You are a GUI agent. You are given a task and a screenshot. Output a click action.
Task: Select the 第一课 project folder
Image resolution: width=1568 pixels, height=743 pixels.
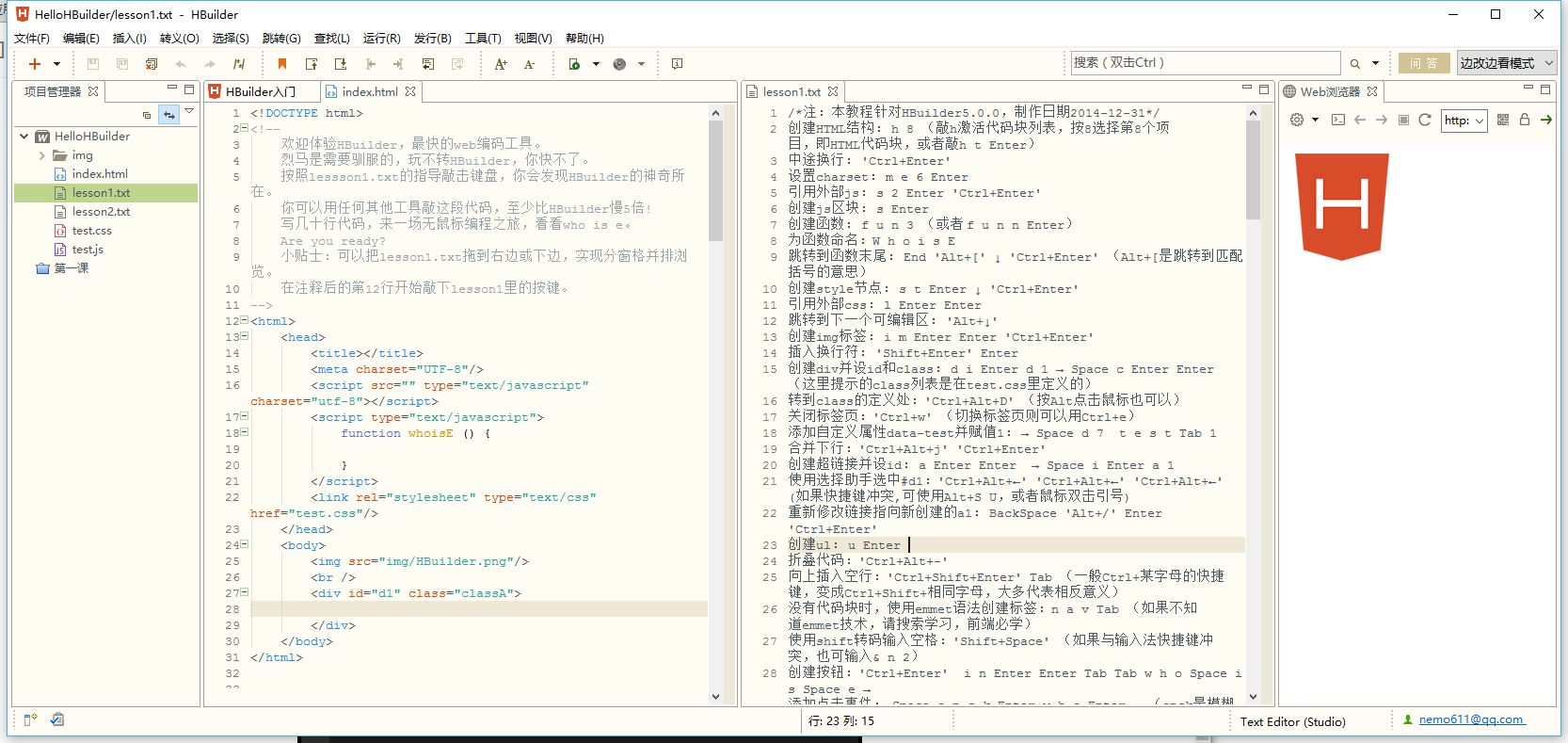[71, 268]
